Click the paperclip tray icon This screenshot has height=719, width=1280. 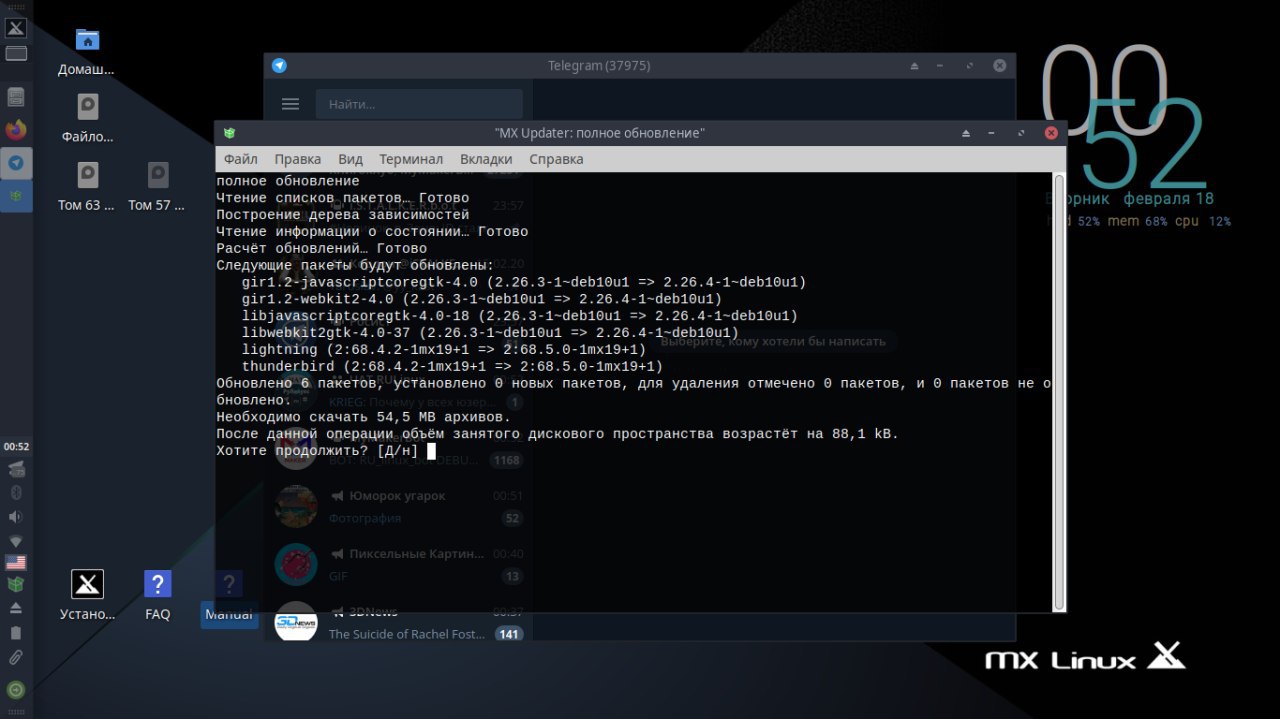coord(16,657)
